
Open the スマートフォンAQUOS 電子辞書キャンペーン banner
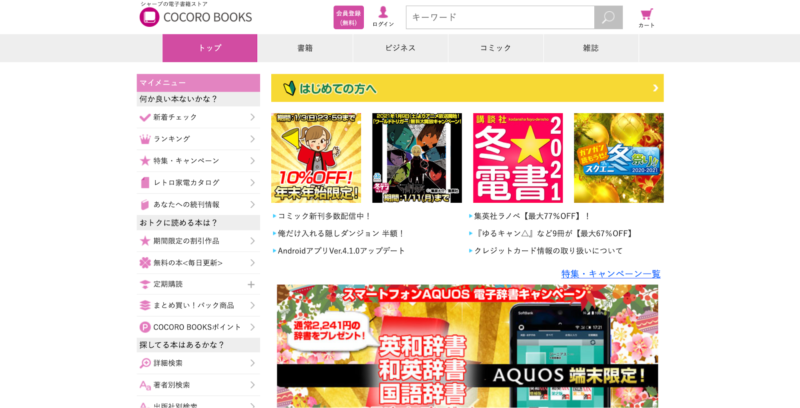467,346
